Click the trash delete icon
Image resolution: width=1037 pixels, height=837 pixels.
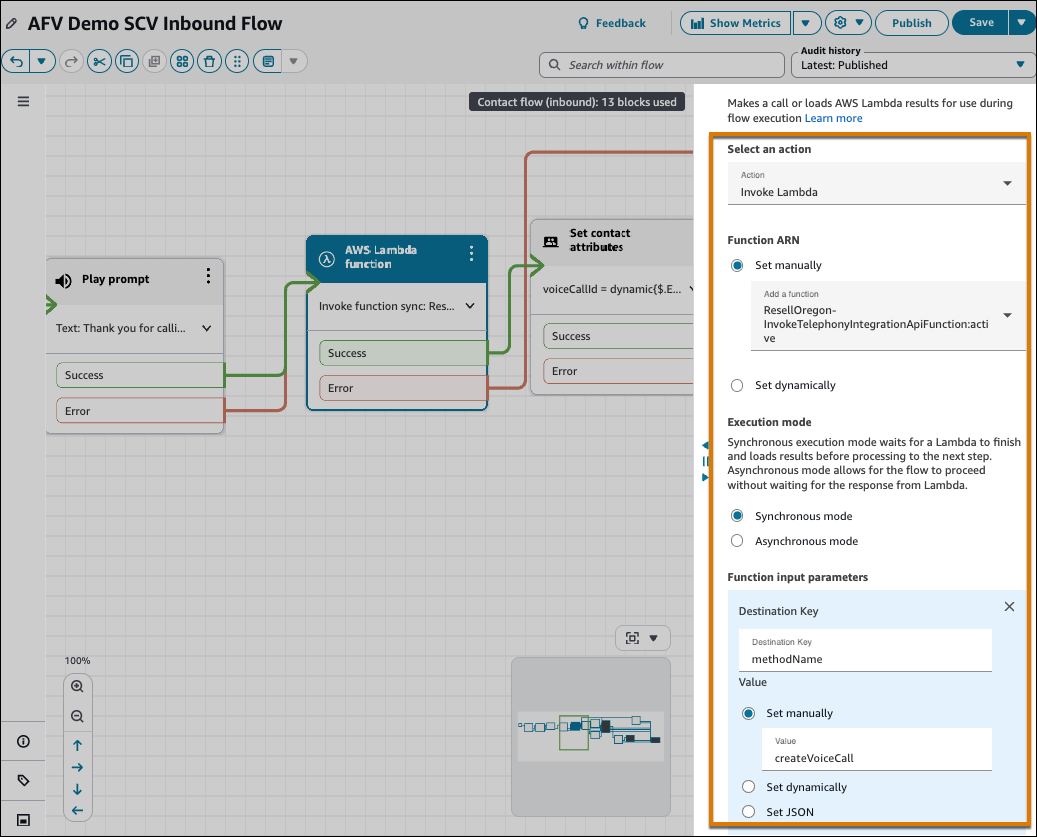click(x=210, y=61)
